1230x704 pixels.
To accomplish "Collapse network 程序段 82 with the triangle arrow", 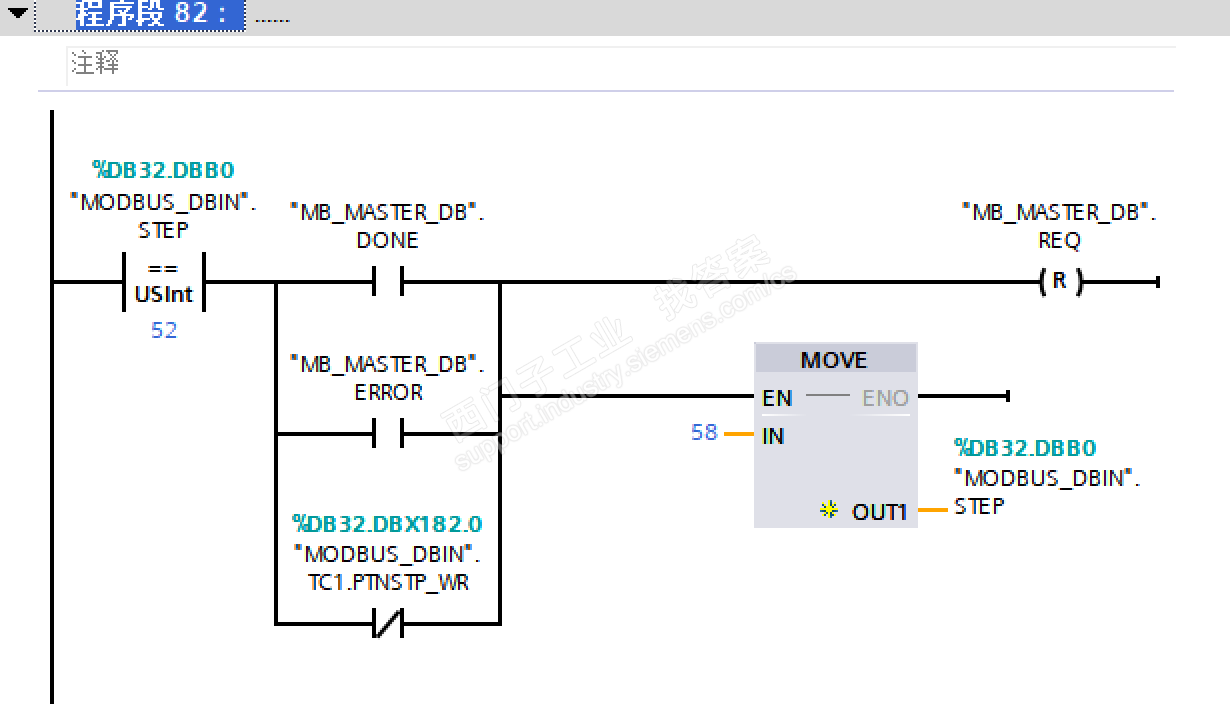I will coord(17,14).
